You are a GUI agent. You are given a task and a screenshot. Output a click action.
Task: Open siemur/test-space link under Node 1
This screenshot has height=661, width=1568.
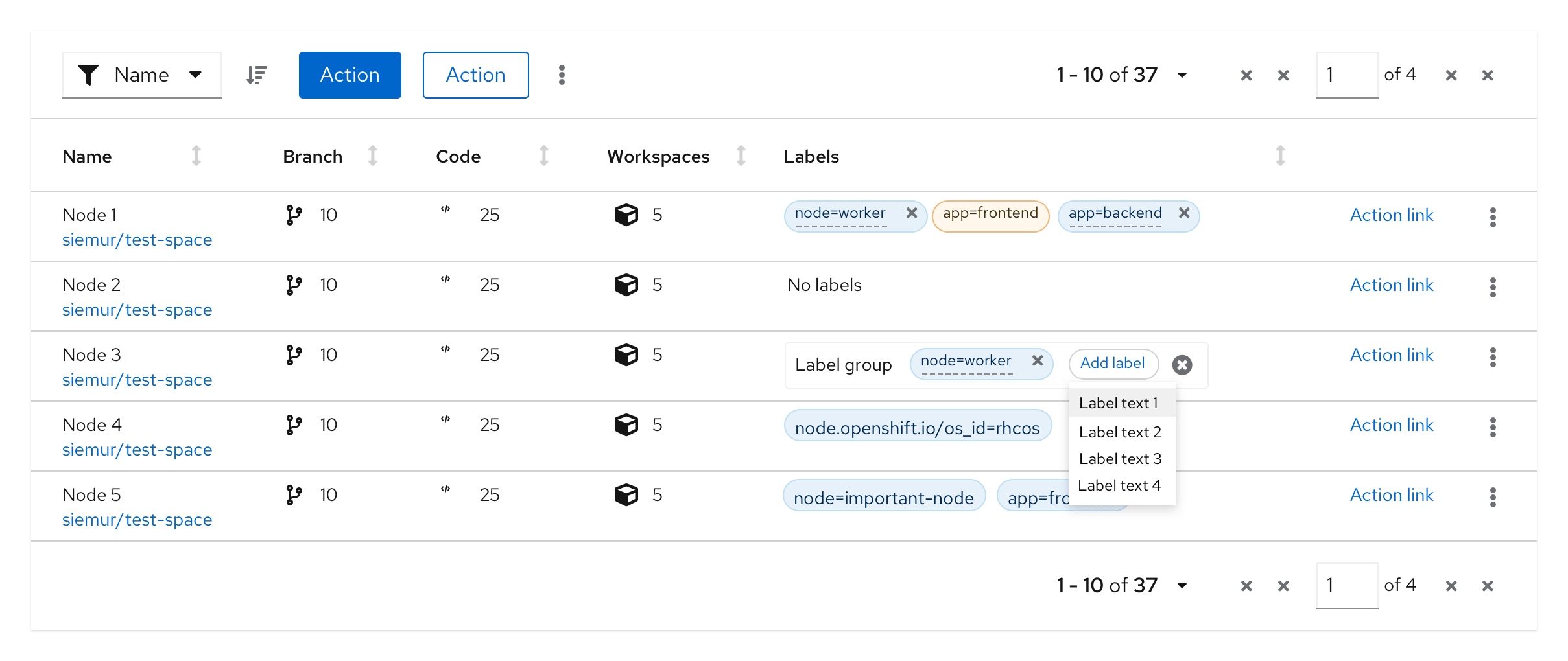tap(137, 240)
